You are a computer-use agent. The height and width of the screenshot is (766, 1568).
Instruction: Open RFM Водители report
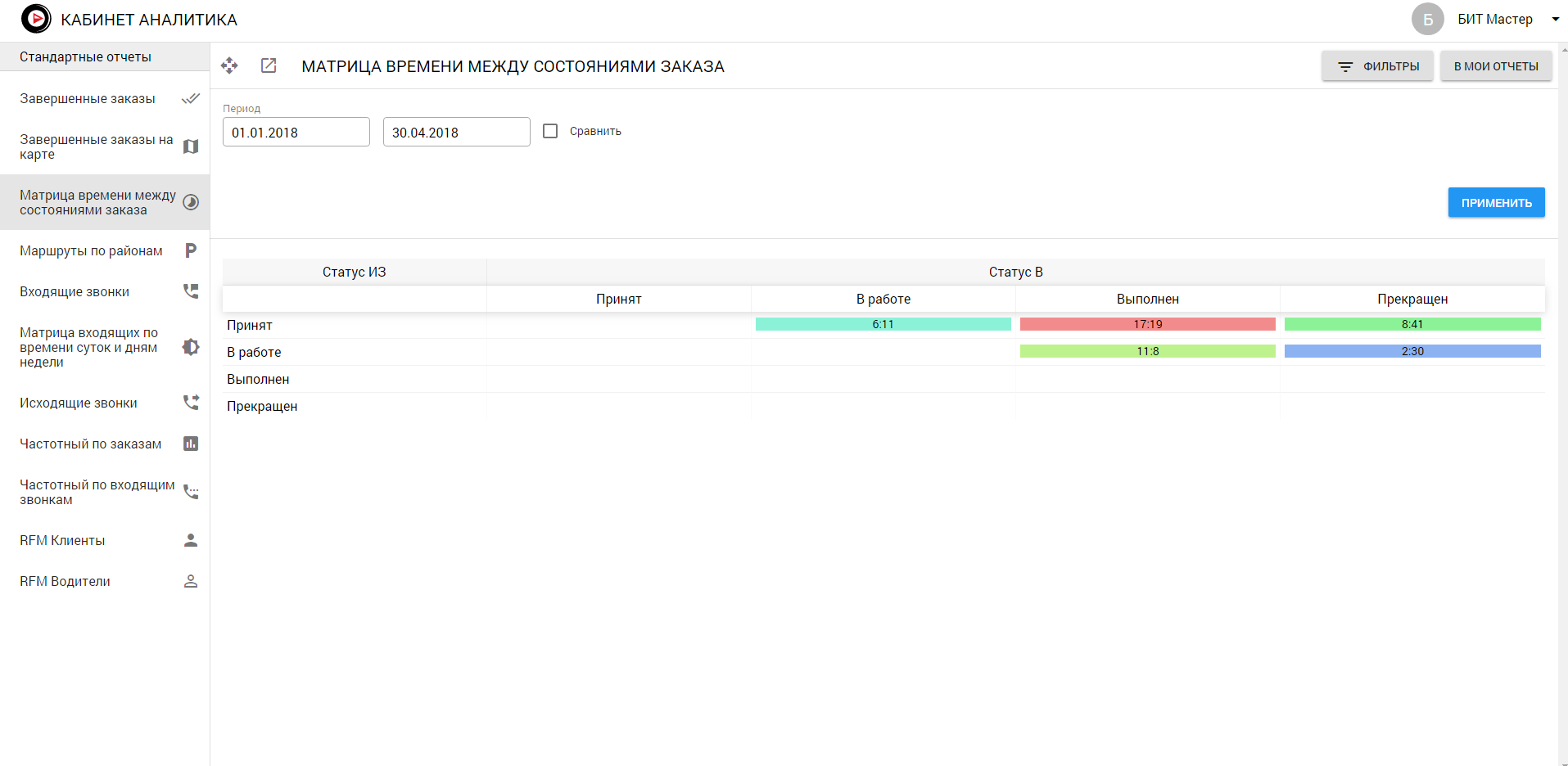[105, 581]
